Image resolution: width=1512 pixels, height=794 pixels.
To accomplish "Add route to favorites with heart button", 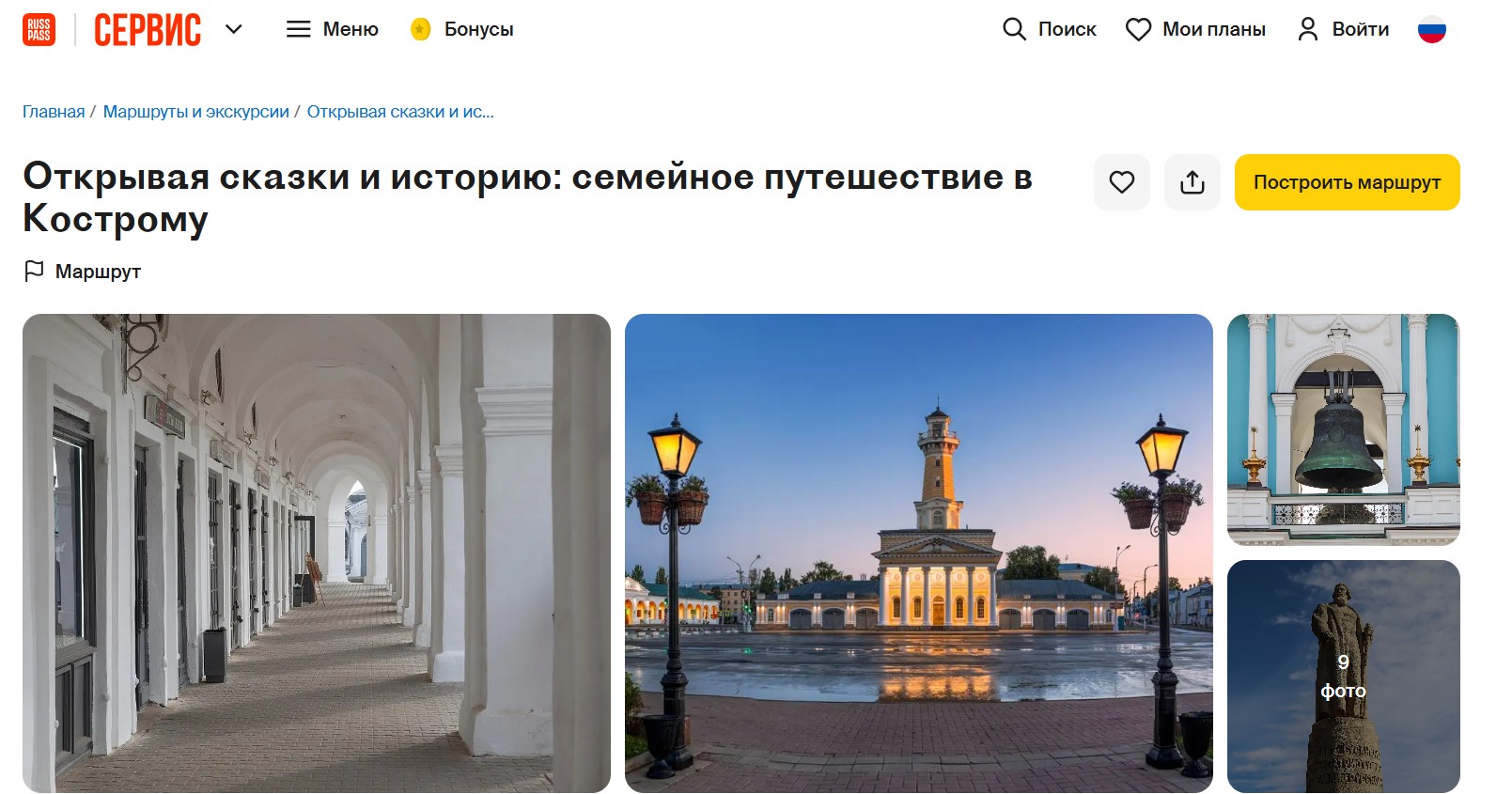I will tap(1122, 182).
